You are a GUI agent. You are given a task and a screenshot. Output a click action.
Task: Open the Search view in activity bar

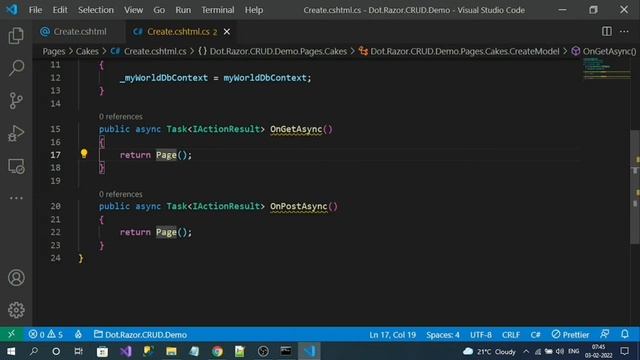tap(16, 68)
